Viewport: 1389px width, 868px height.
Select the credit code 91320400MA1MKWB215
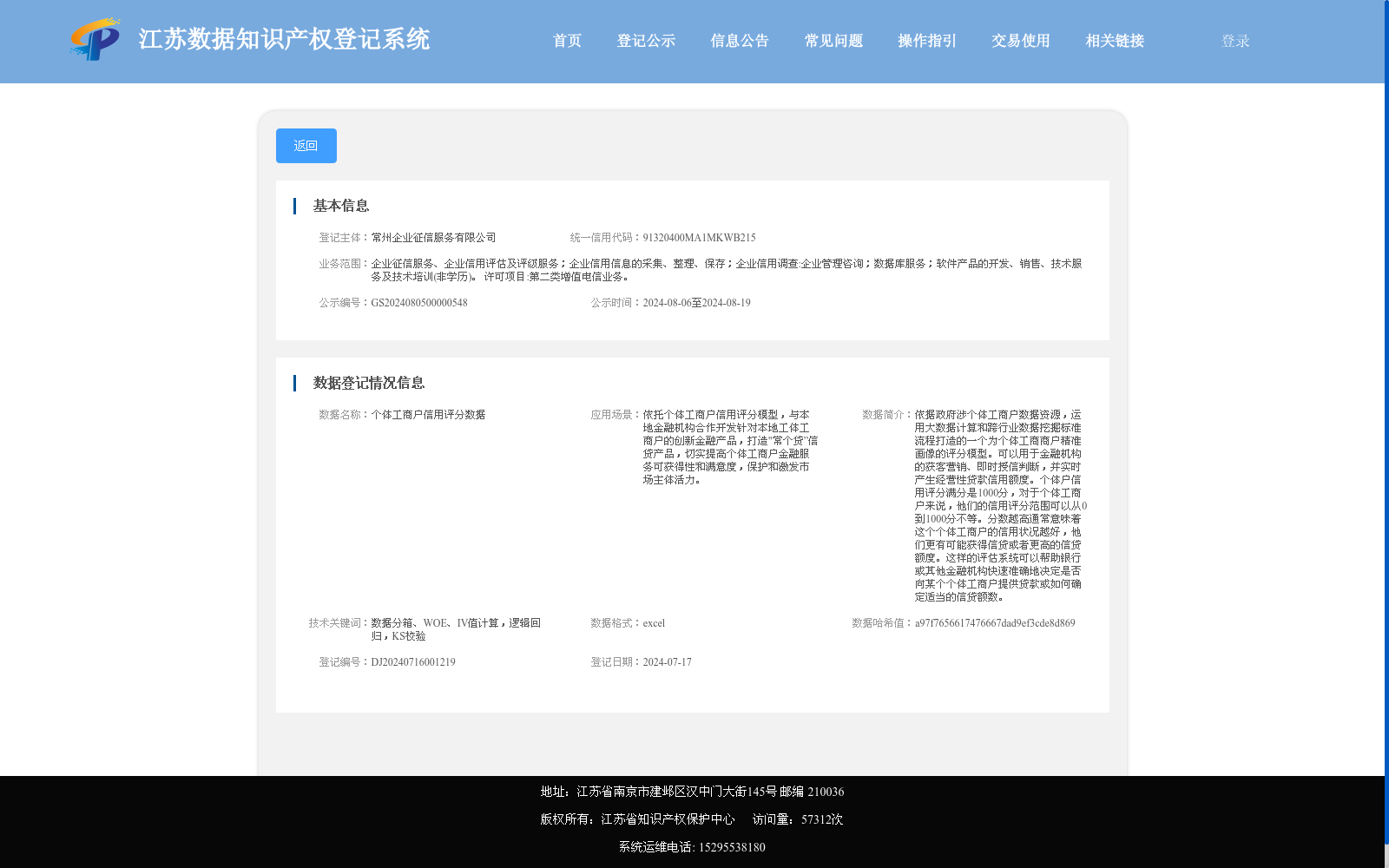point(699,238)
